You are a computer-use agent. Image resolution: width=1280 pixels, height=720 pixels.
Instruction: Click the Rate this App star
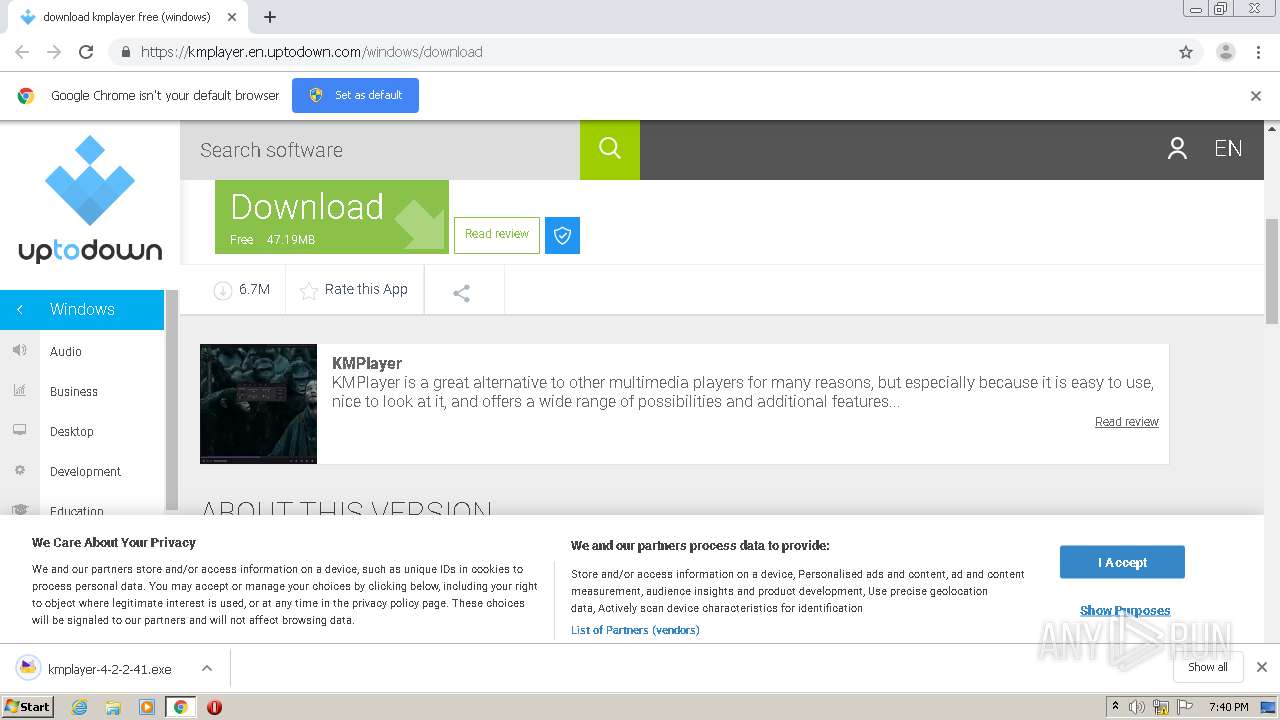pos(309,290)
